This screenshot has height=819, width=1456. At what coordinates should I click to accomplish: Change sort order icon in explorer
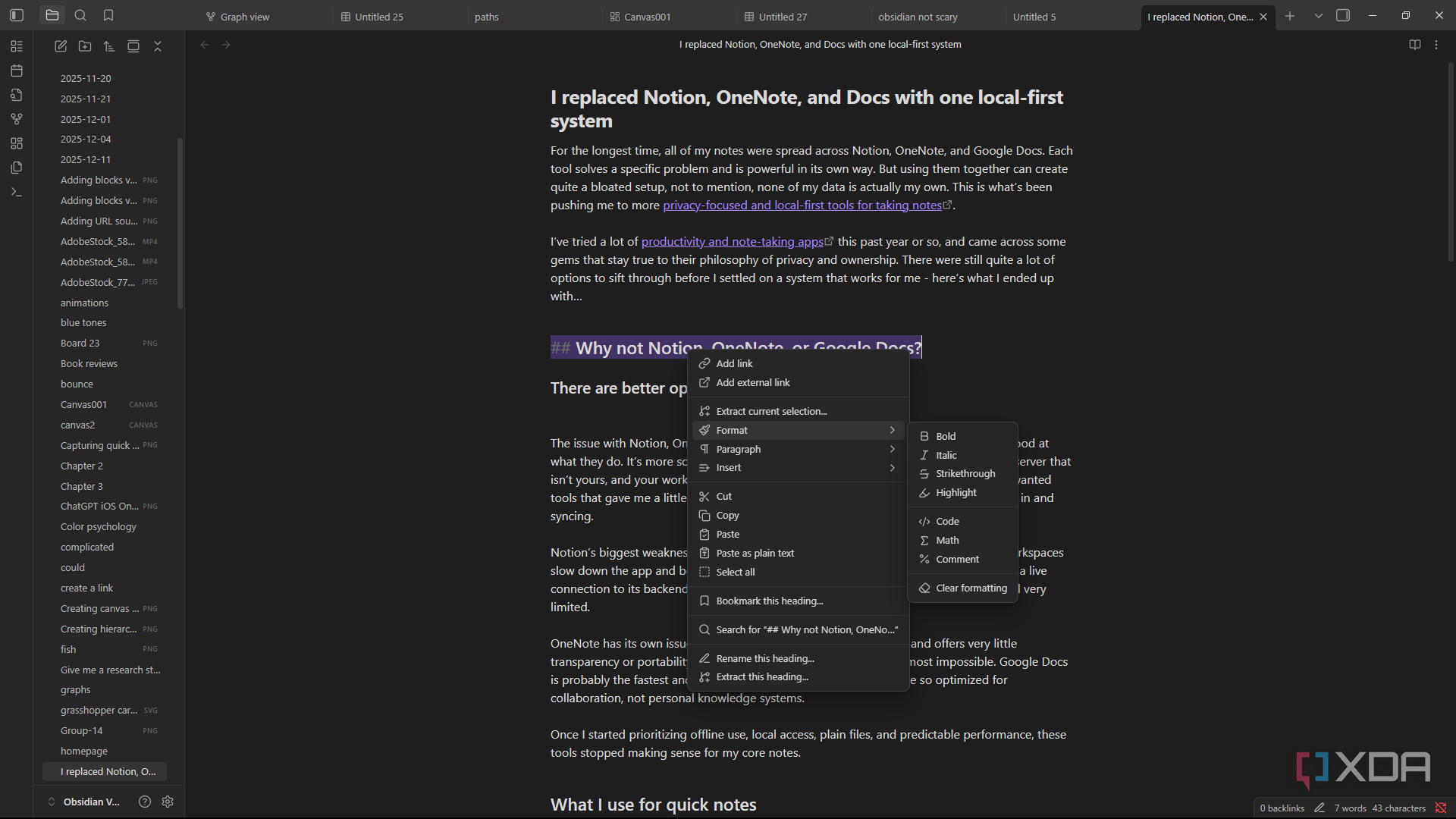[x=109, y=46]
